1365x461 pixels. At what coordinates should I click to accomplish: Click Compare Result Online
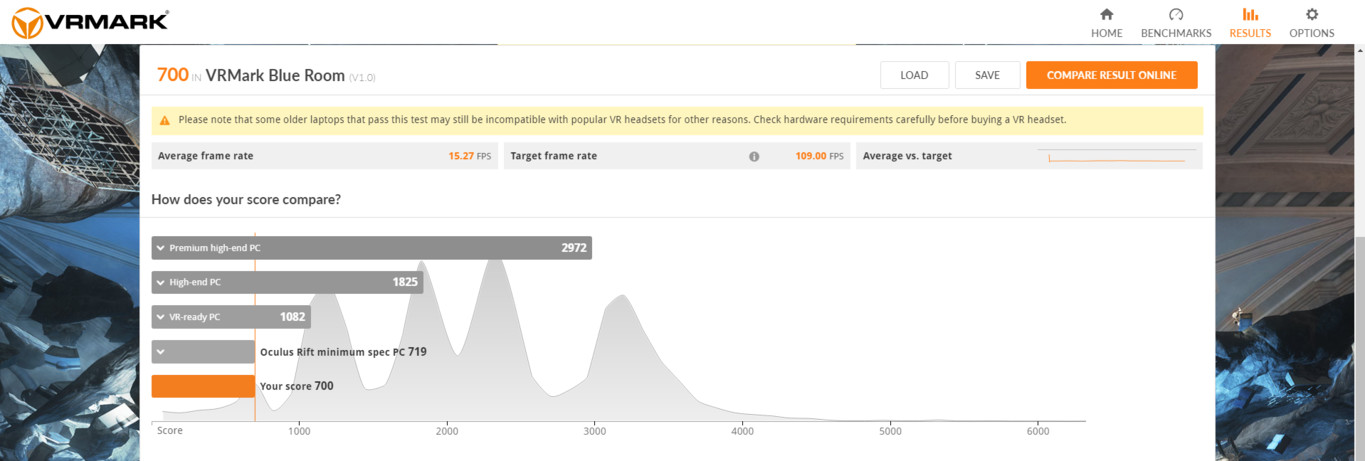pyautogui.click(x=1111, y=75)
